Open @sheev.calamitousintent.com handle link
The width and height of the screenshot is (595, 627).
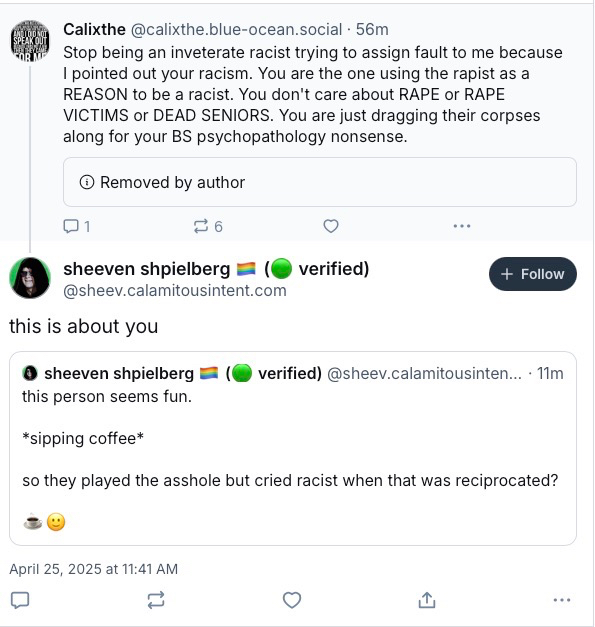pos(175,291)
